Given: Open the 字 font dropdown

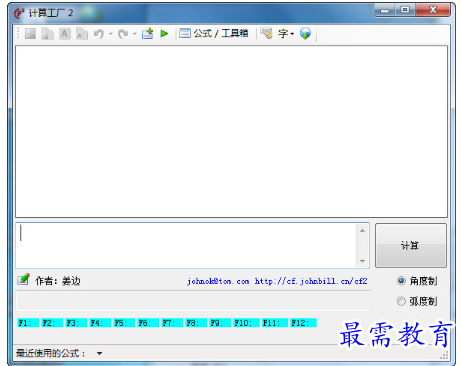Looking at the screenshot, I should click(286, 33).
